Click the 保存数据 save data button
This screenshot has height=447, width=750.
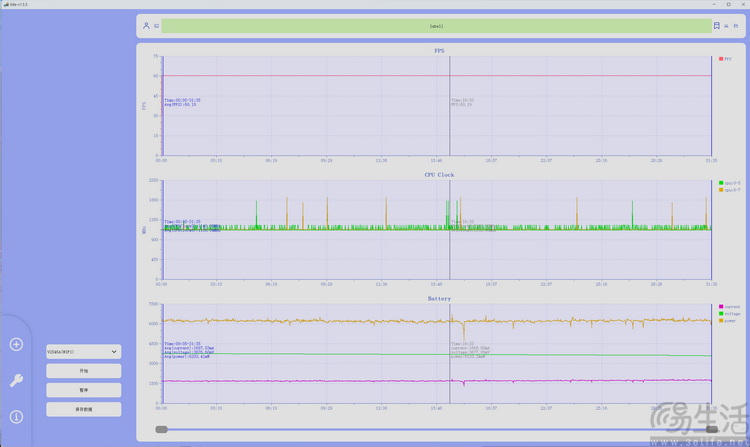[84, 409]
